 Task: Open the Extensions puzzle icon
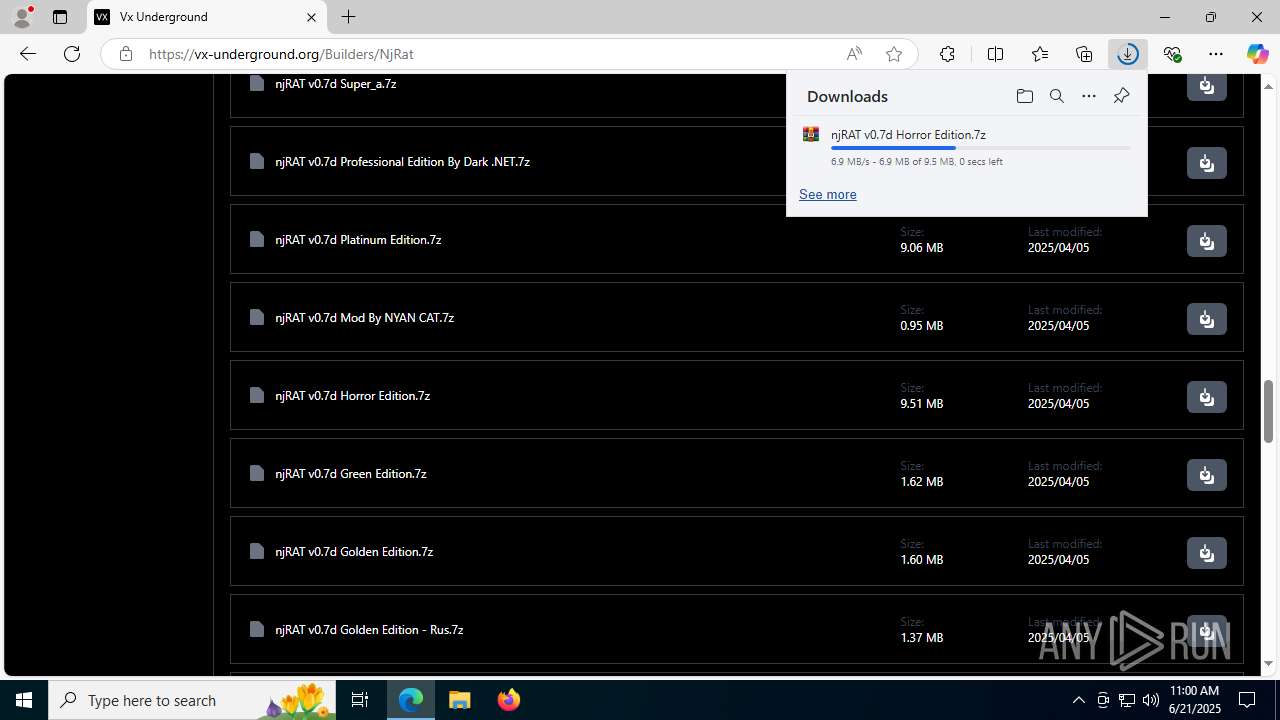pyautogui.click(x=947, y=54)
